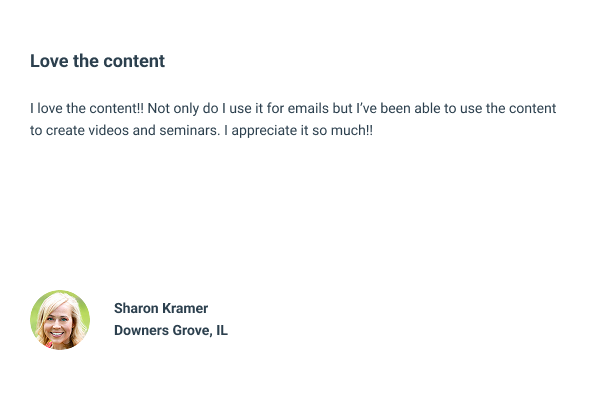Click the state abbreviation "IL"
Viewport: 600px width, 400px height.
coord(221,330)
